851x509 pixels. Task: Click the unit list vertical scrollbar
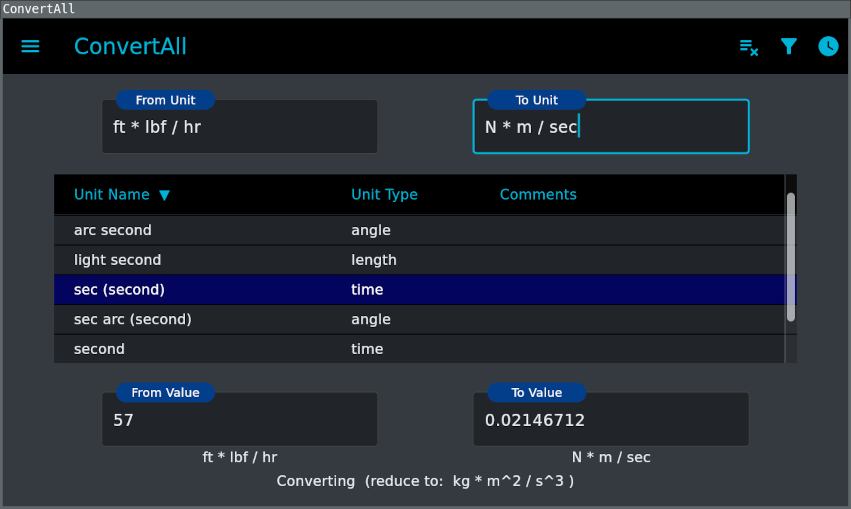pyautogui.click(x=791, y=257)
